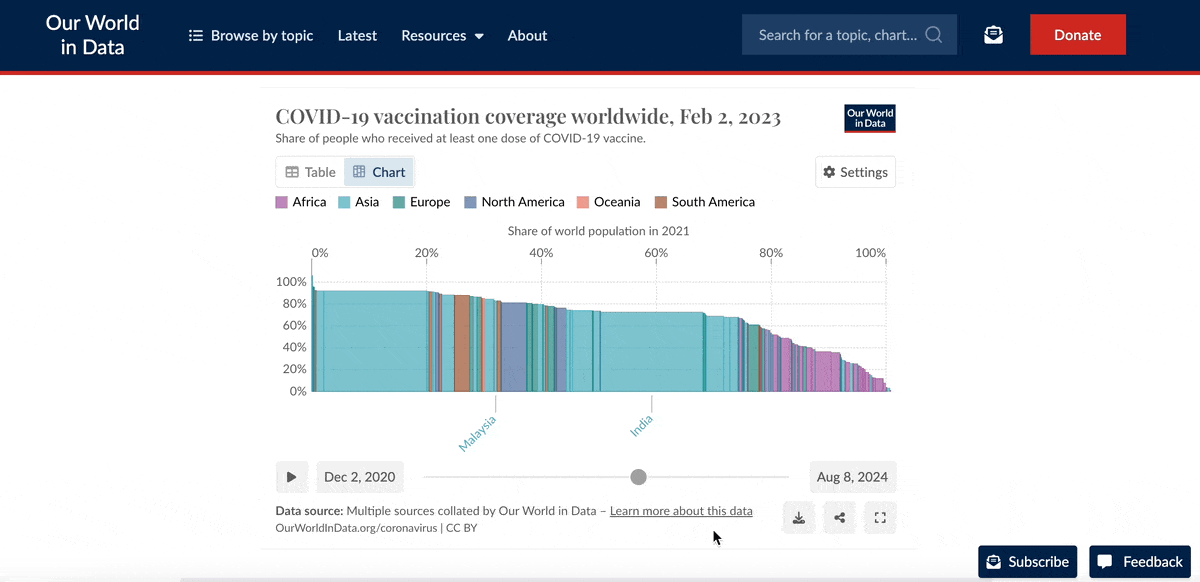The image size is (1200, 582).
Task: Open the Dec 2, 2020 start date selector
Action: (x=360, y=477)
